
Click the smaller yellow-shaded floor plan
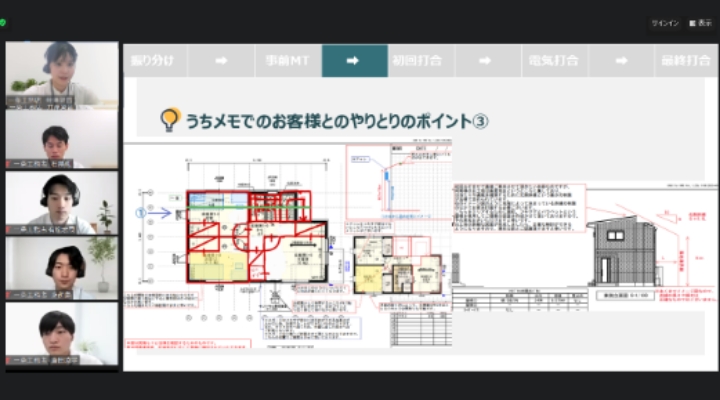pyautogui.click(x=397, y=265)
